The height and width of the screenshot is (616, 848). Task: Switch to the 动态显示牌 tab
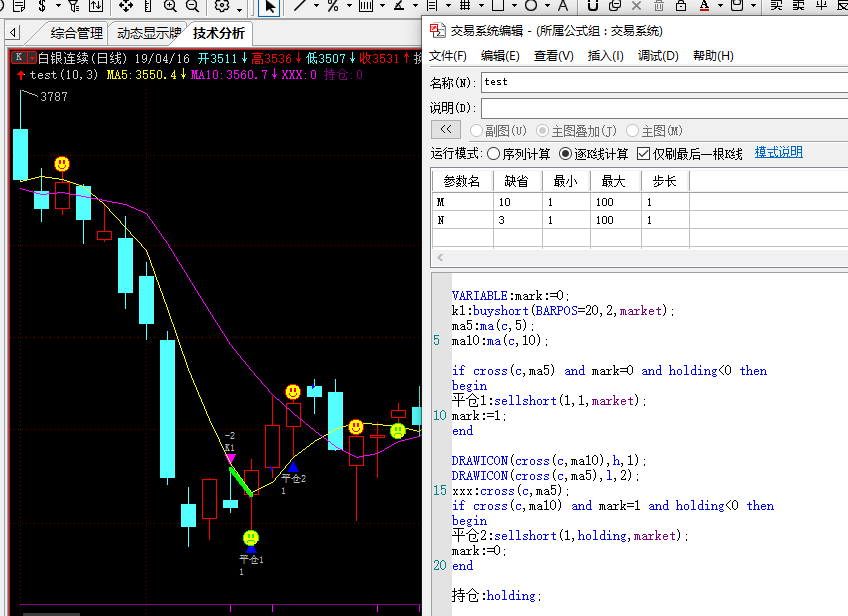coord(149,34)
